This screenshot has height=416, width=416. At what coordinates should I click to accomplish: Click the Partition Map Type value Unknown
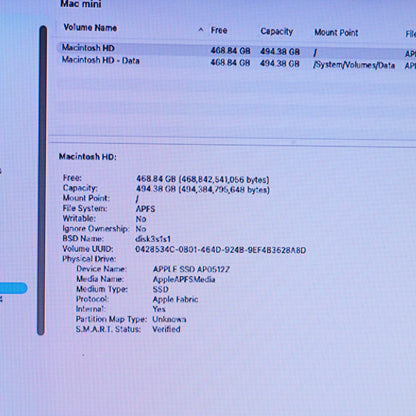pos(169,319)
